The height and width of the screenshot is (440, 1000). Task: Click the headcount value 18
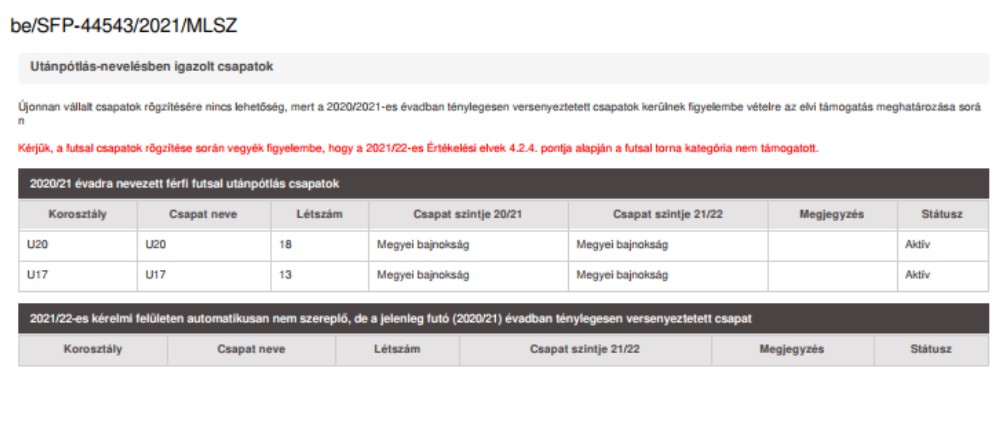pos(285,246)
